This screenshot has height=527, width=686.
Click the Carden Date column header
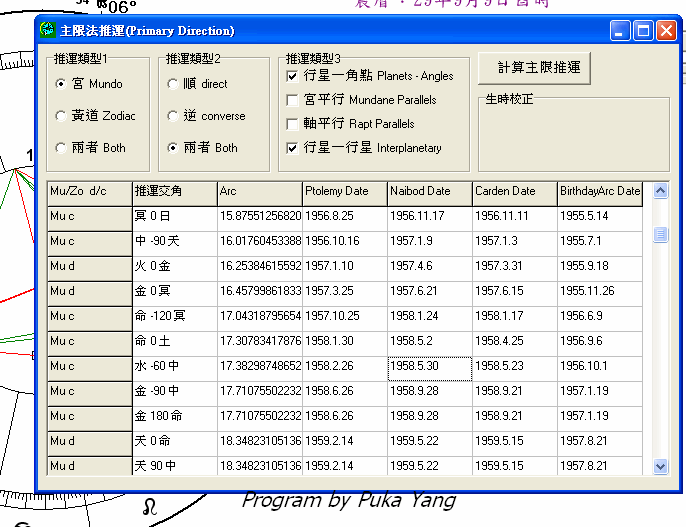[x=515, y=194]
